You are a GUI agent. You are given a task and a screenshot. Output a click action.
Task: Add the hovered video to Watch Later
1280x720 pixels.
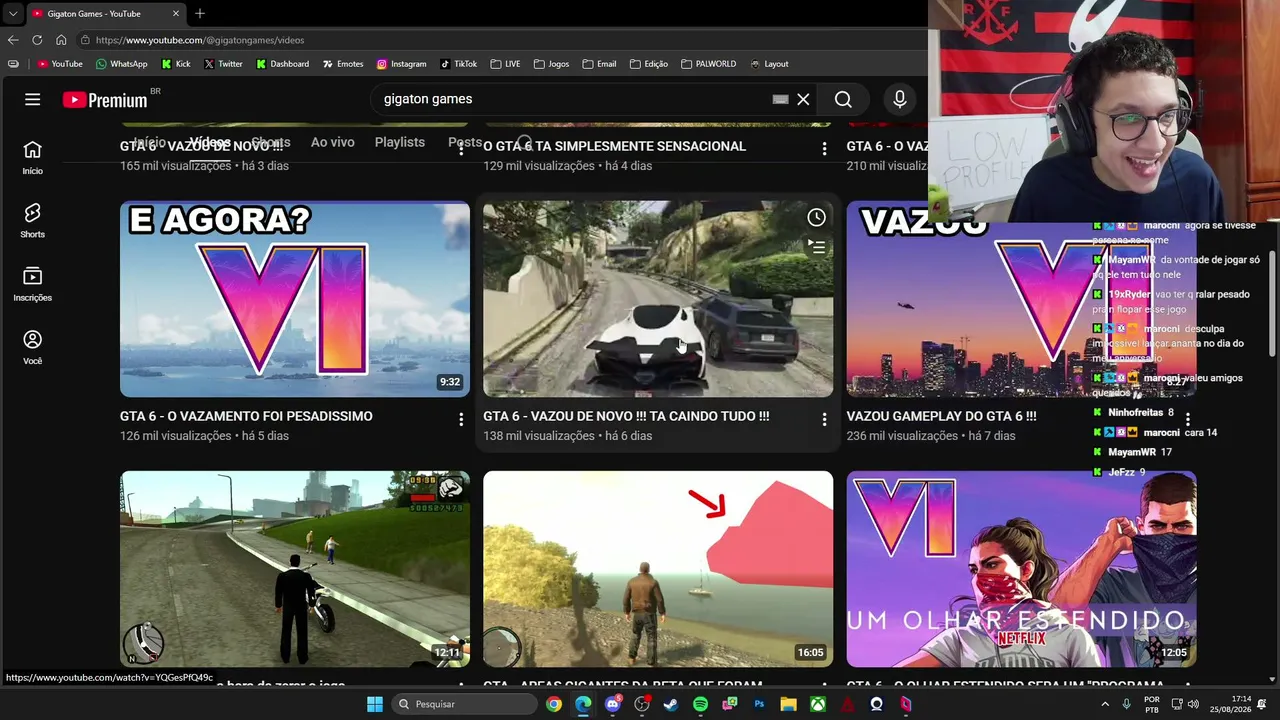816,218
